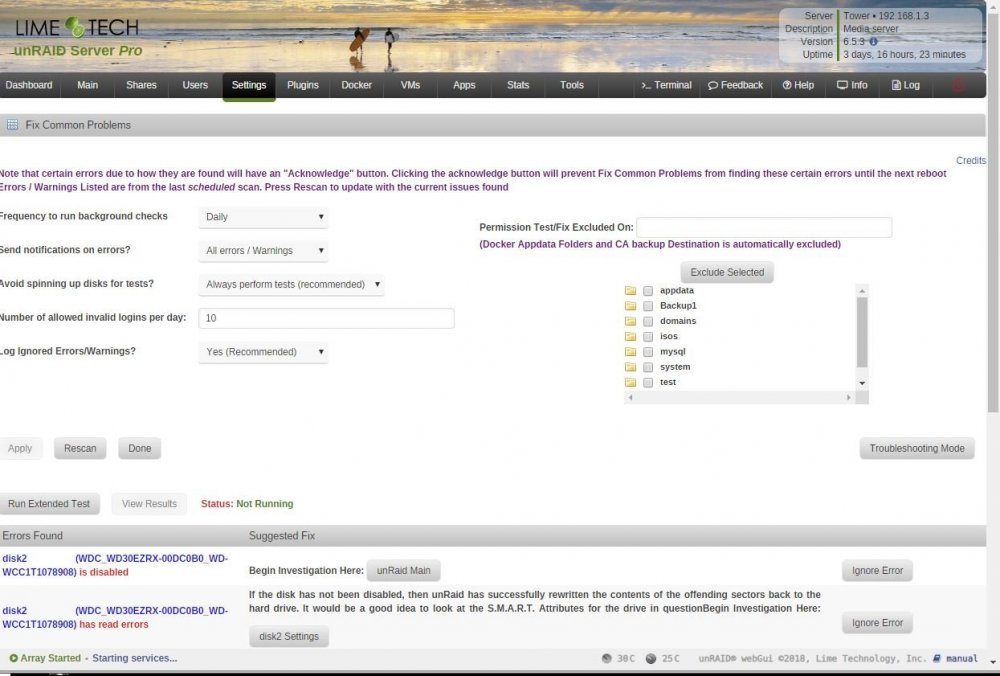Open the system Log
1000x676 pixels.
(x=906, y=85)
